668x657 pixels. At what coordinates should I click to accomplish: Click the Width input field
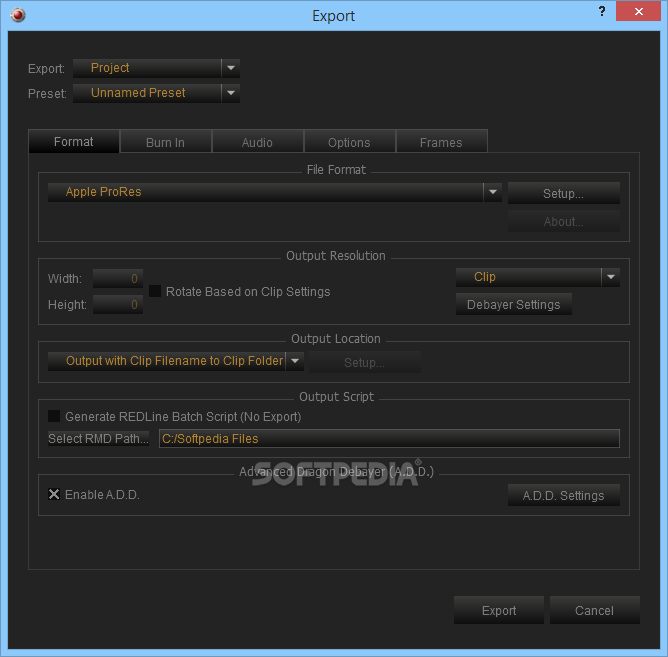coord(118,279)
